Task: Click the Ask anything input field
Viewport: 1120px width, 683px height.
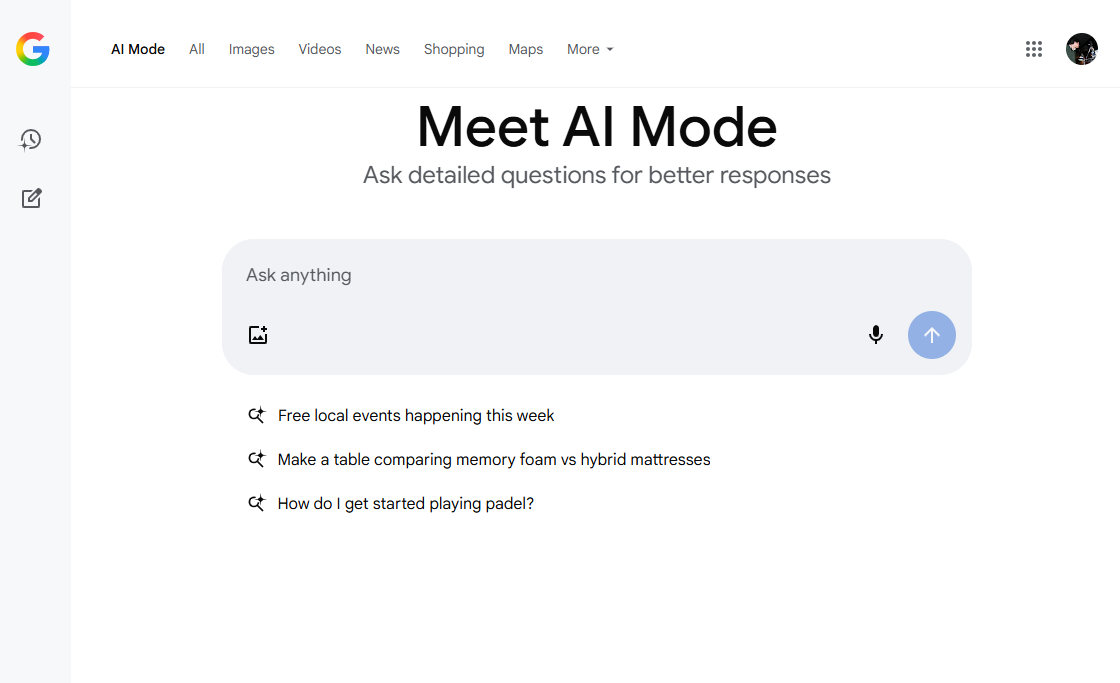Action: pyautogui.click(x=596, y=275)
